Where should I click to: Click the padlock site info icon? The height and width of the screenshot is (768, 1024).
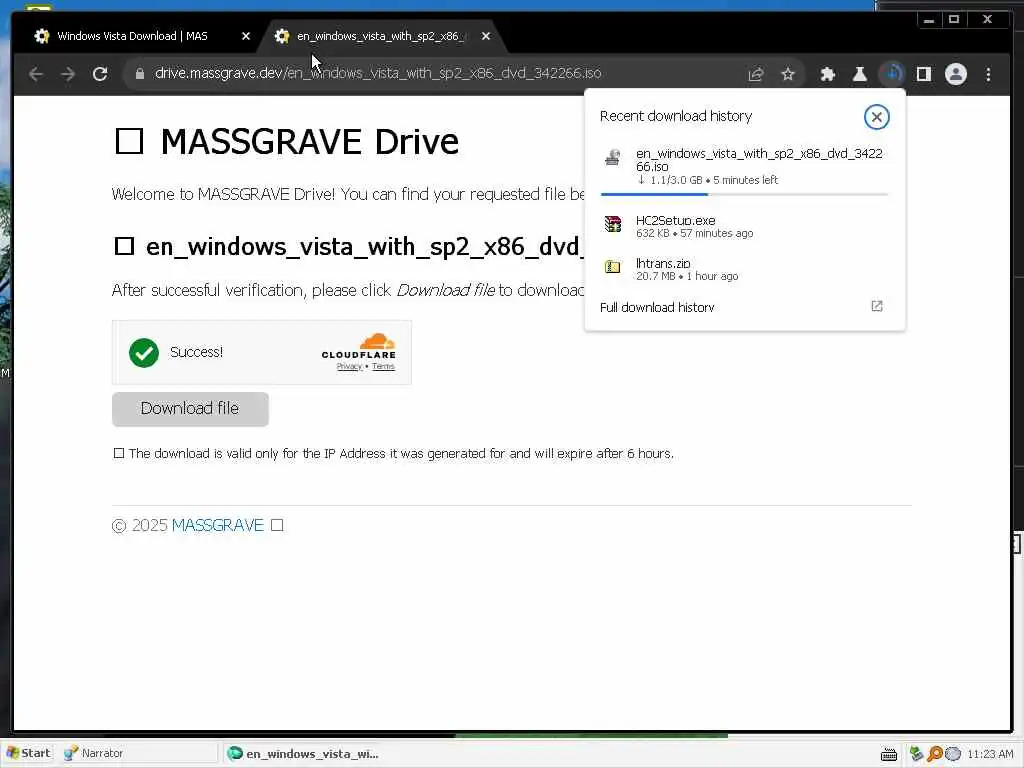pos(140,74)
